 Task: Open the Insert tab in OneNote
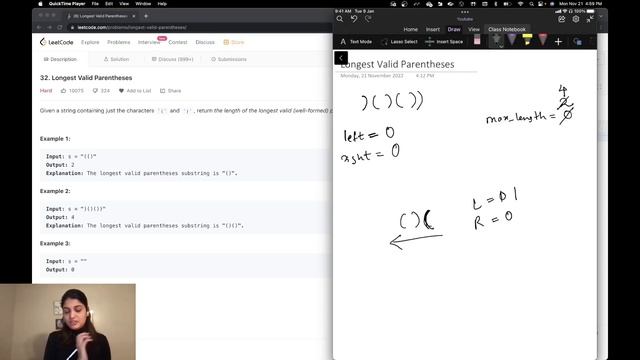click(x=433, y=29)
